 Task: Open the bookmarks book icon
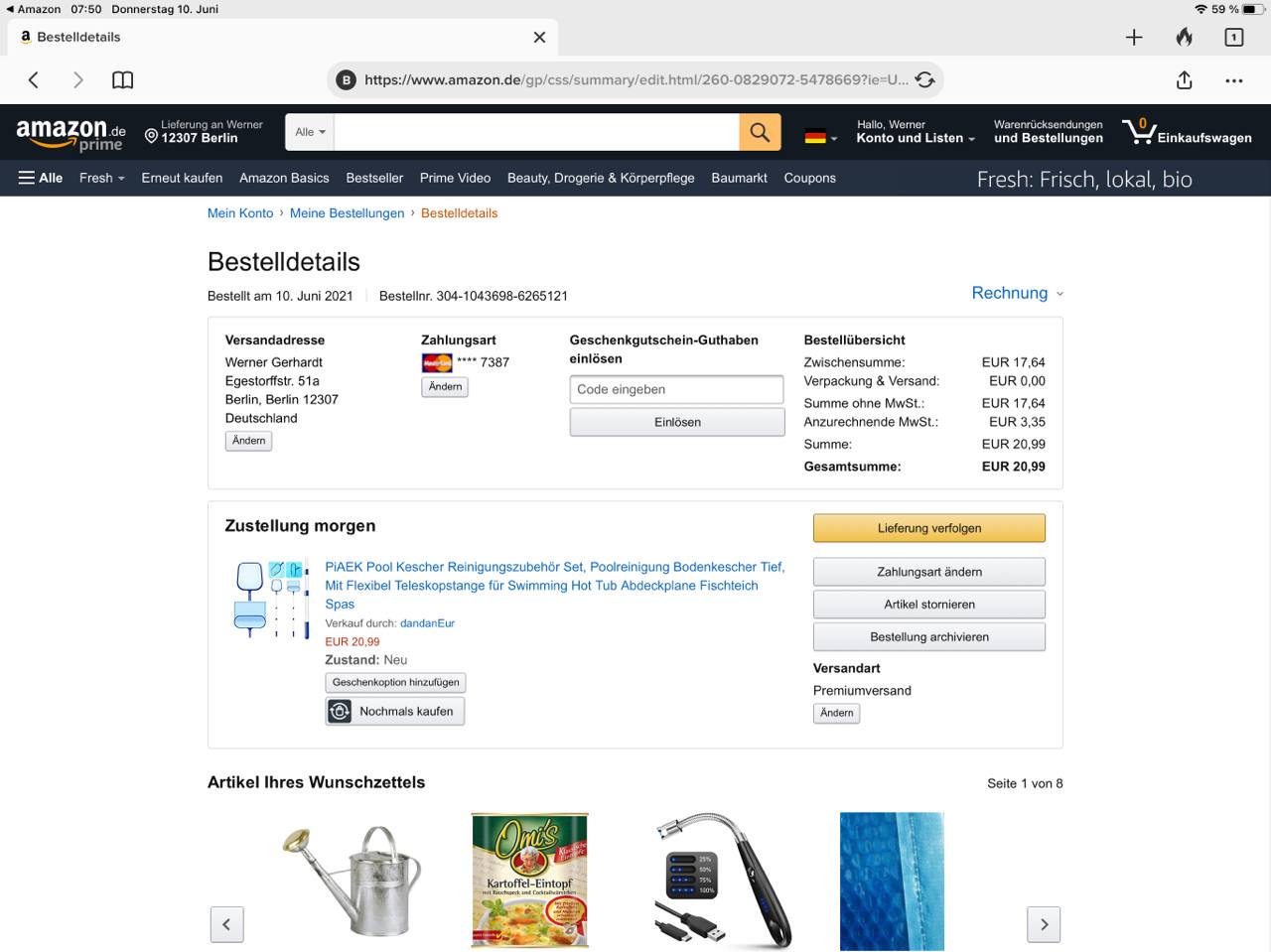[122, 80]
